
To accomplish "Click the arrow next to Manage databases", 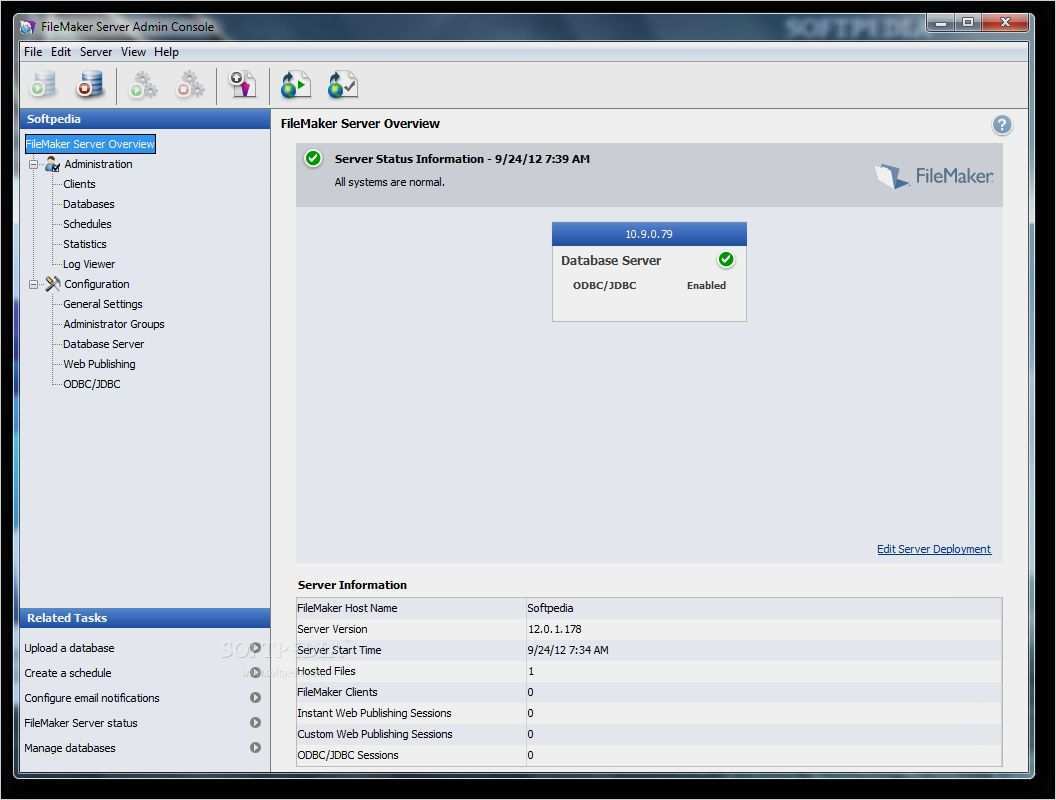I will [x=256, y=748].
